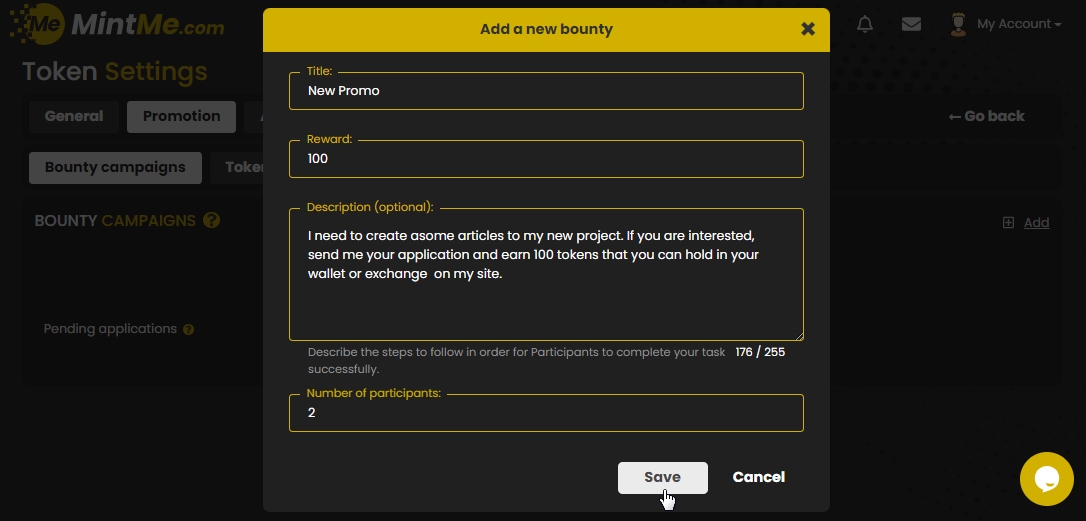Click the Pending applications info icon
The width and height of the screenshot is (1086, 521).
click(189, 329)
